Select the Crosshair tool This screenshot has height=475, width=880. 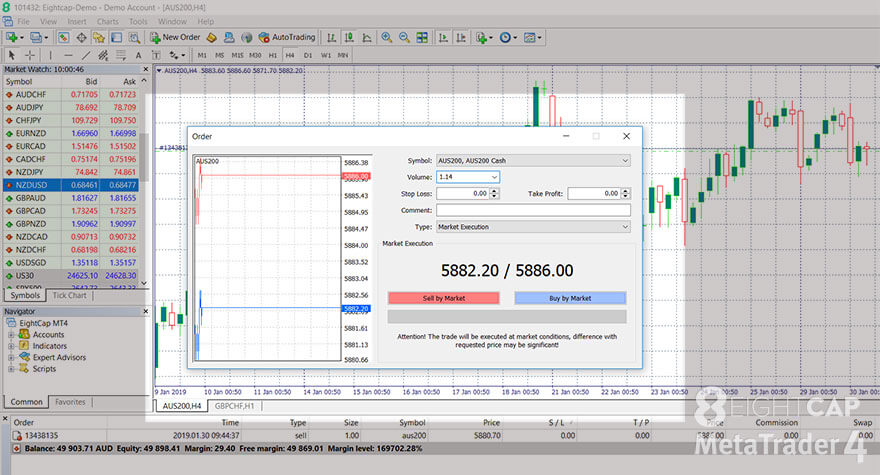coord(30,55)
